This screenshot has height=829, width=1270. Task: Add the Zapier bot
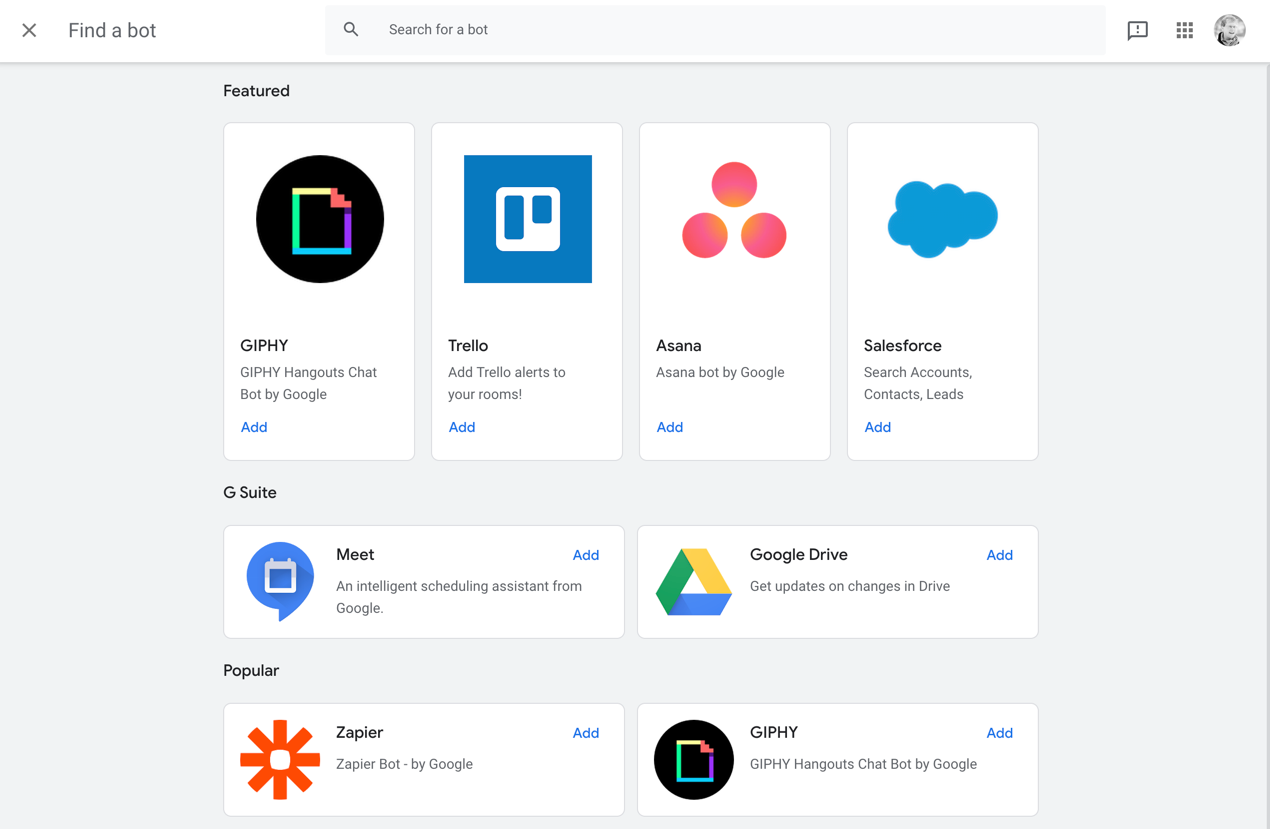click(586, 733)
